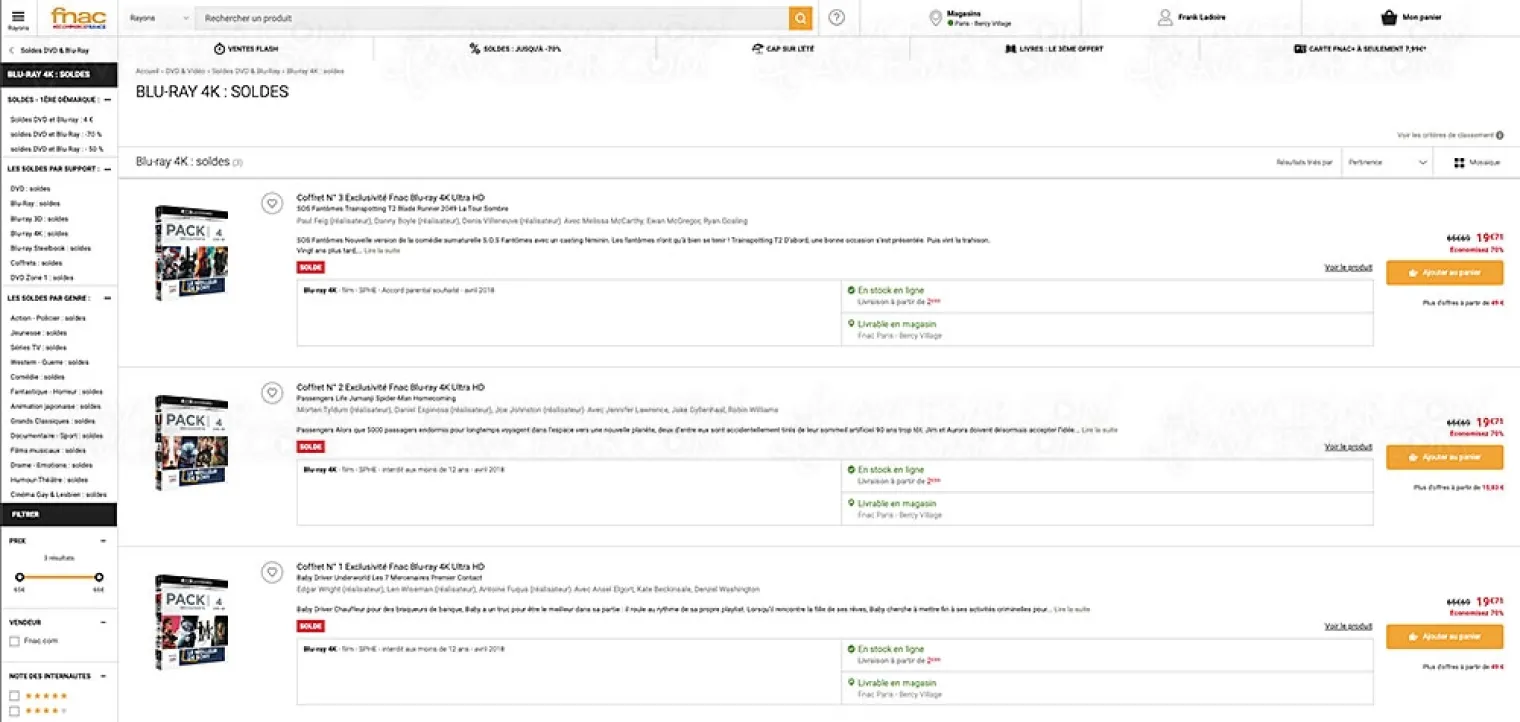This screenshot has height=722, width=1520.
Task: Add Coffret N° 2 to wishlist with the heart
Action: coord(271,394)
